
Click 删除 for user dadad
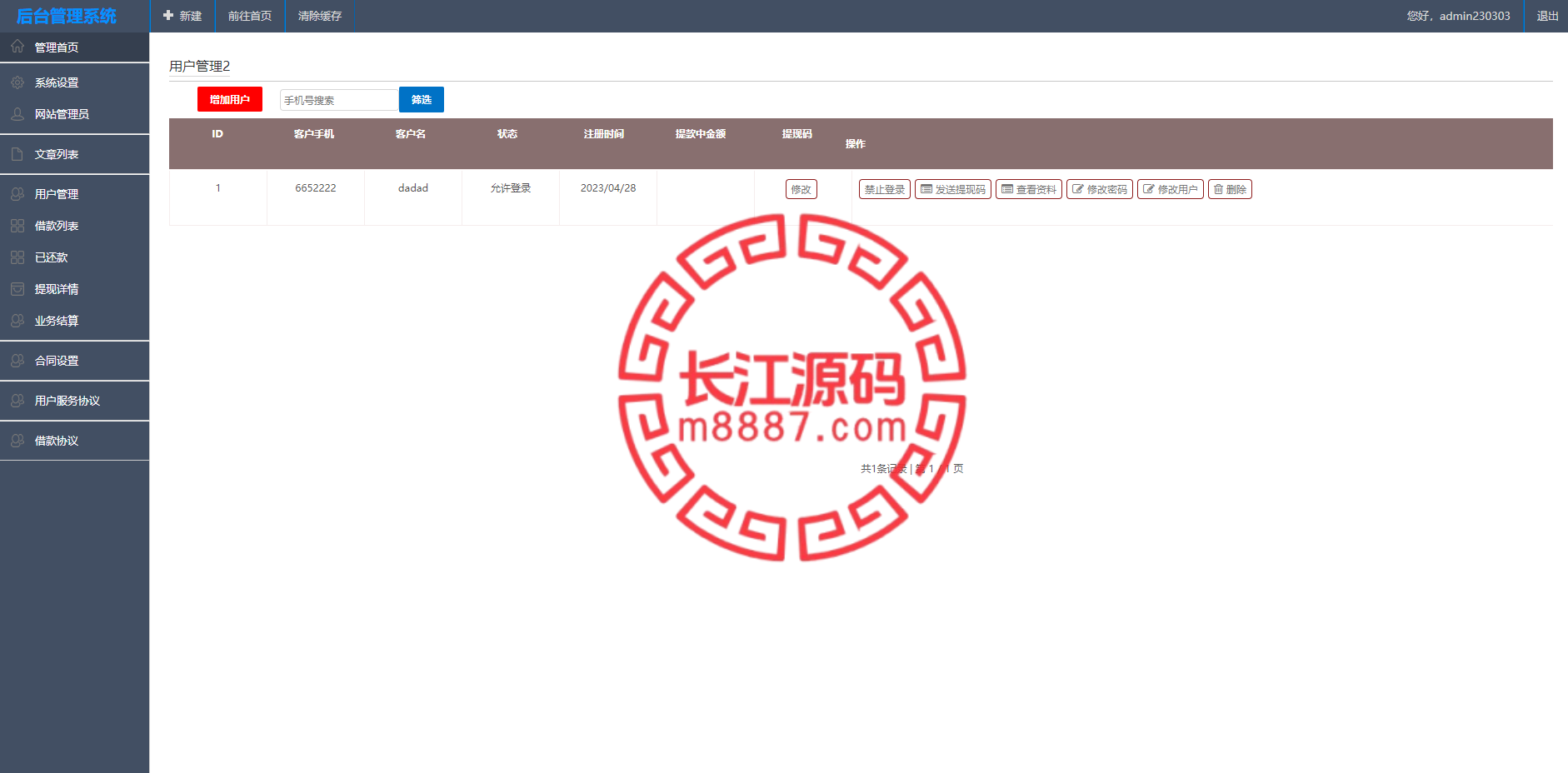pyautogui.click(x=1230, y=189)
